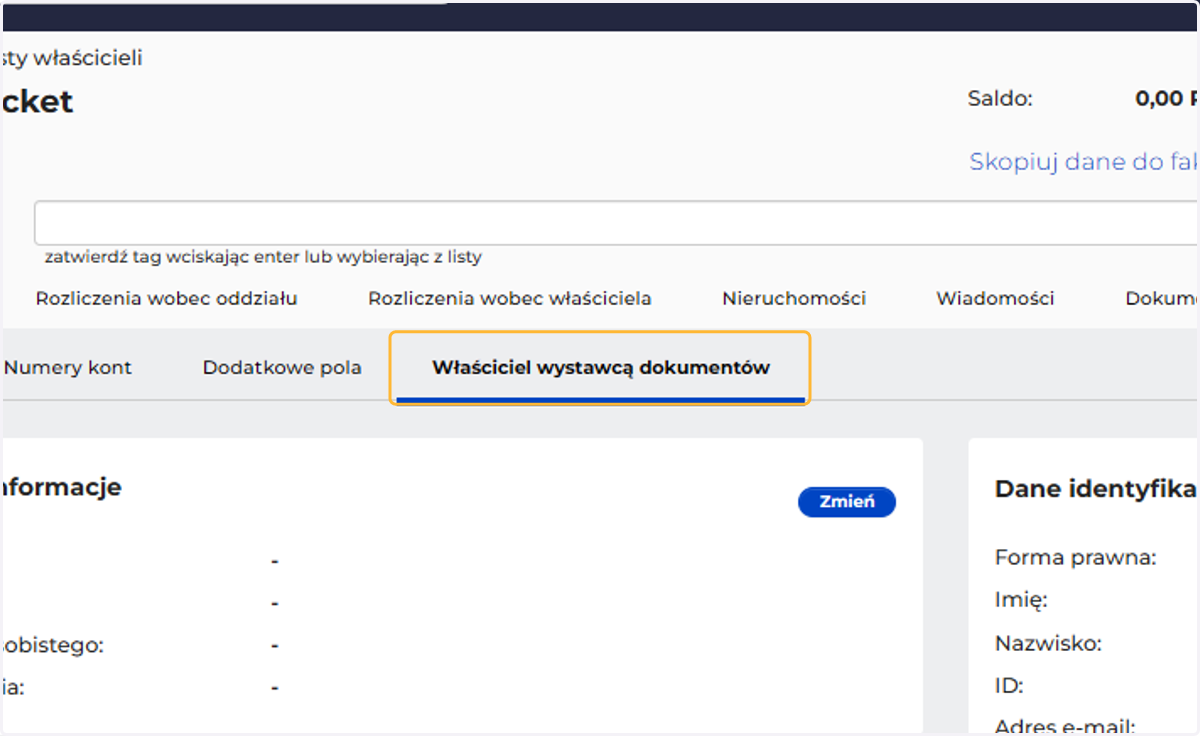Go to Rozliczenia wobec właściciela tab
The image size is (1200, 736).
(x=510, y=298)
